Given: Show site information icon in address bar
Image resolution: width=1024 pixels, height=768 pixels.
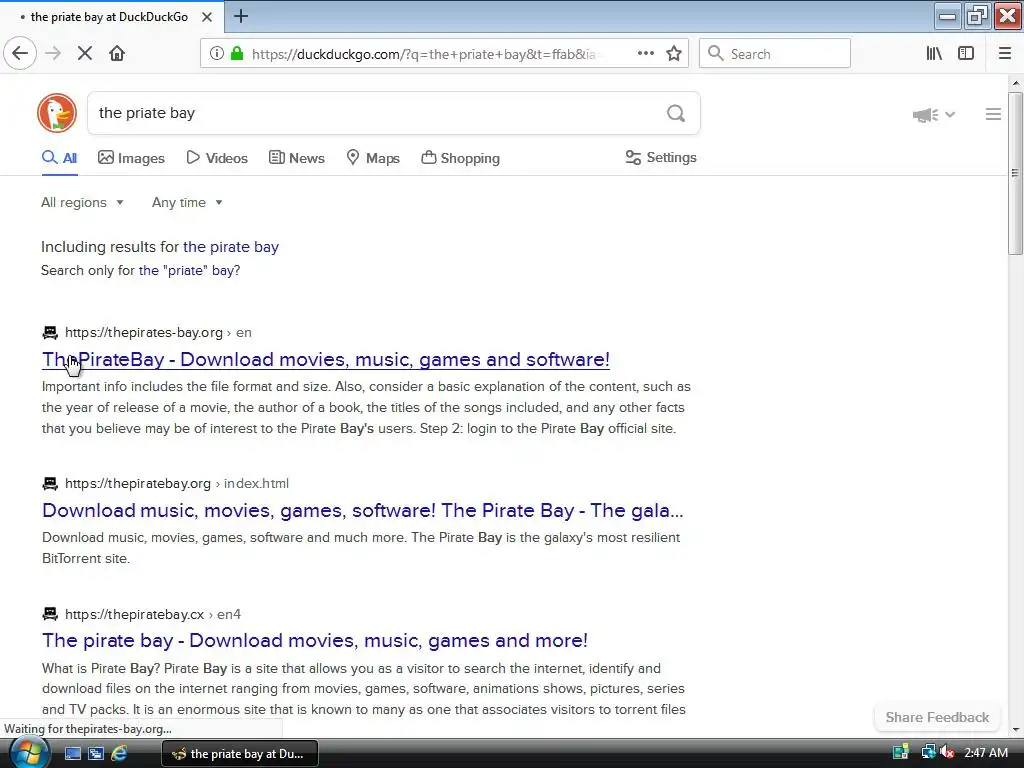Looking at the screenshot, I should pyautogui.click(x=216, y=54).
